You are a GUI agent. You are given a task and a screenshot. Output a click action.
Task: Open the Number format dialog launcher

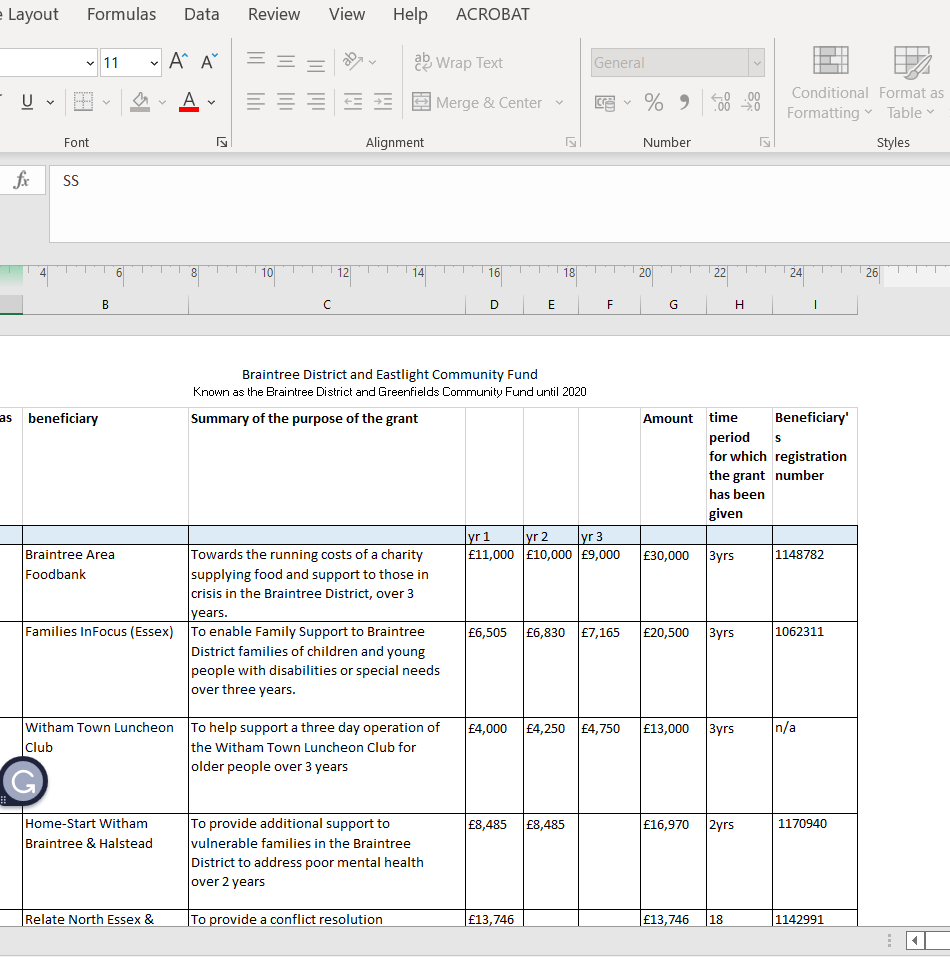click(765, 142)
